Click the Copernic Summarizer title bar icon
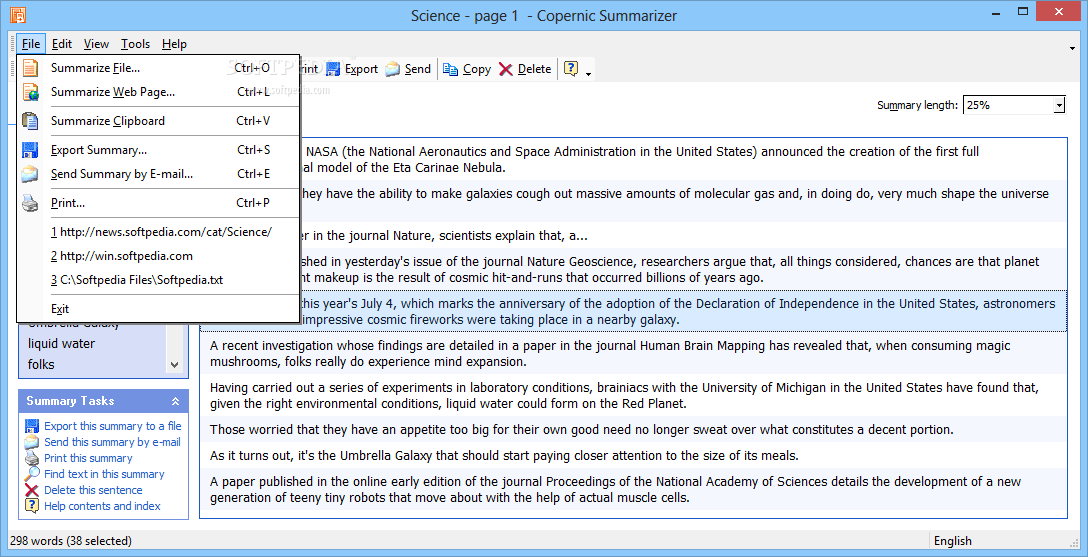 pyautogui.click(x=17, y=15)
